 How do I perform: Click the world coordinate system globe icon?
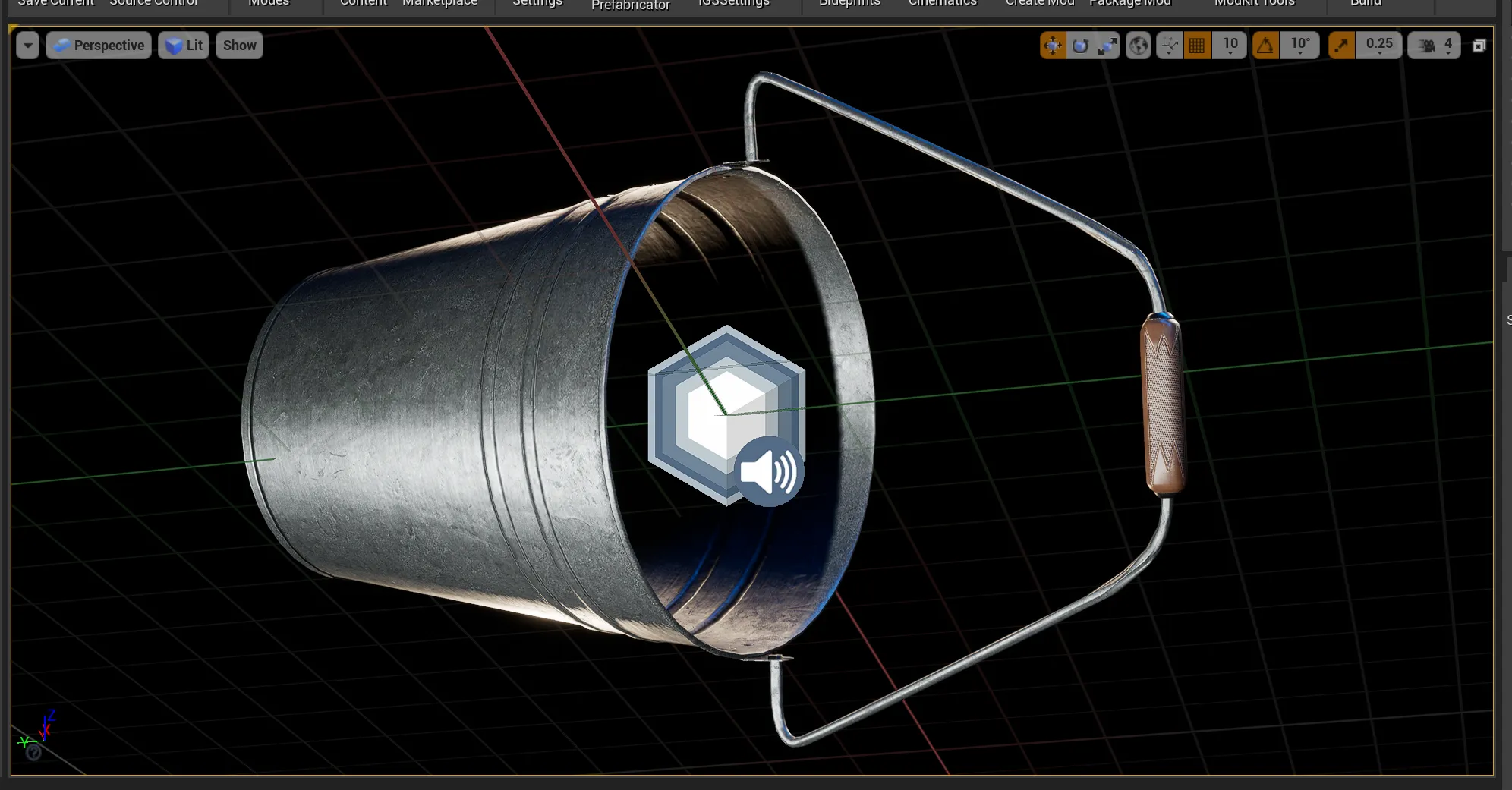pyautogui.click(x=1139, y=46)
